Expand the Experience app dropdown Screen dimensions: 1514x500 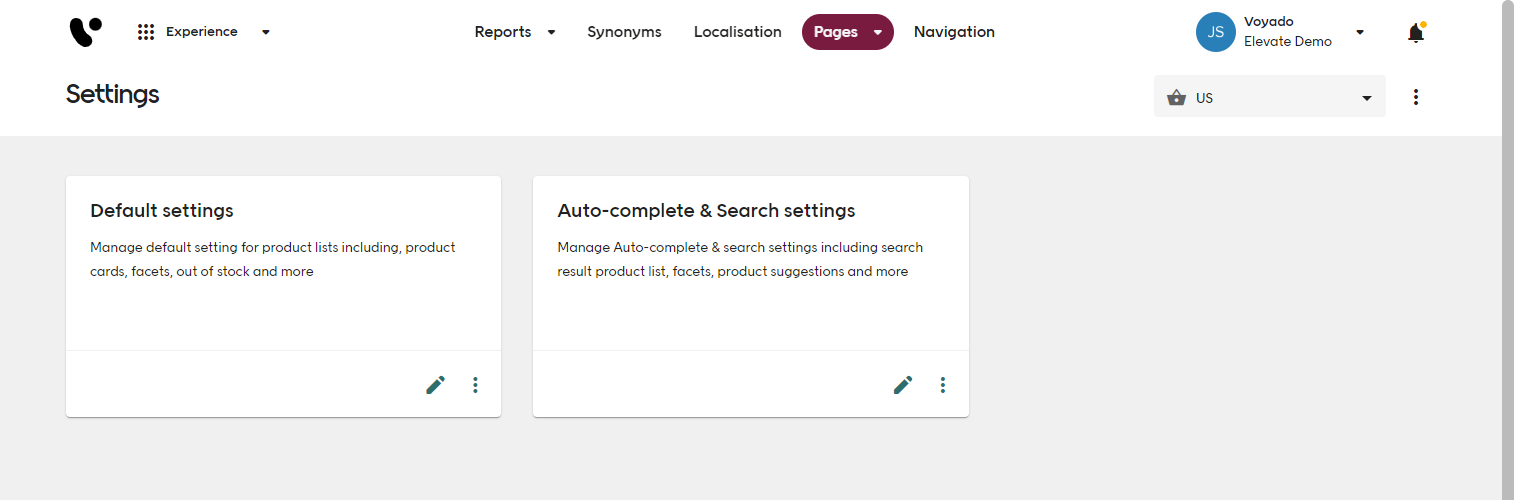click(x=265, y=32)
